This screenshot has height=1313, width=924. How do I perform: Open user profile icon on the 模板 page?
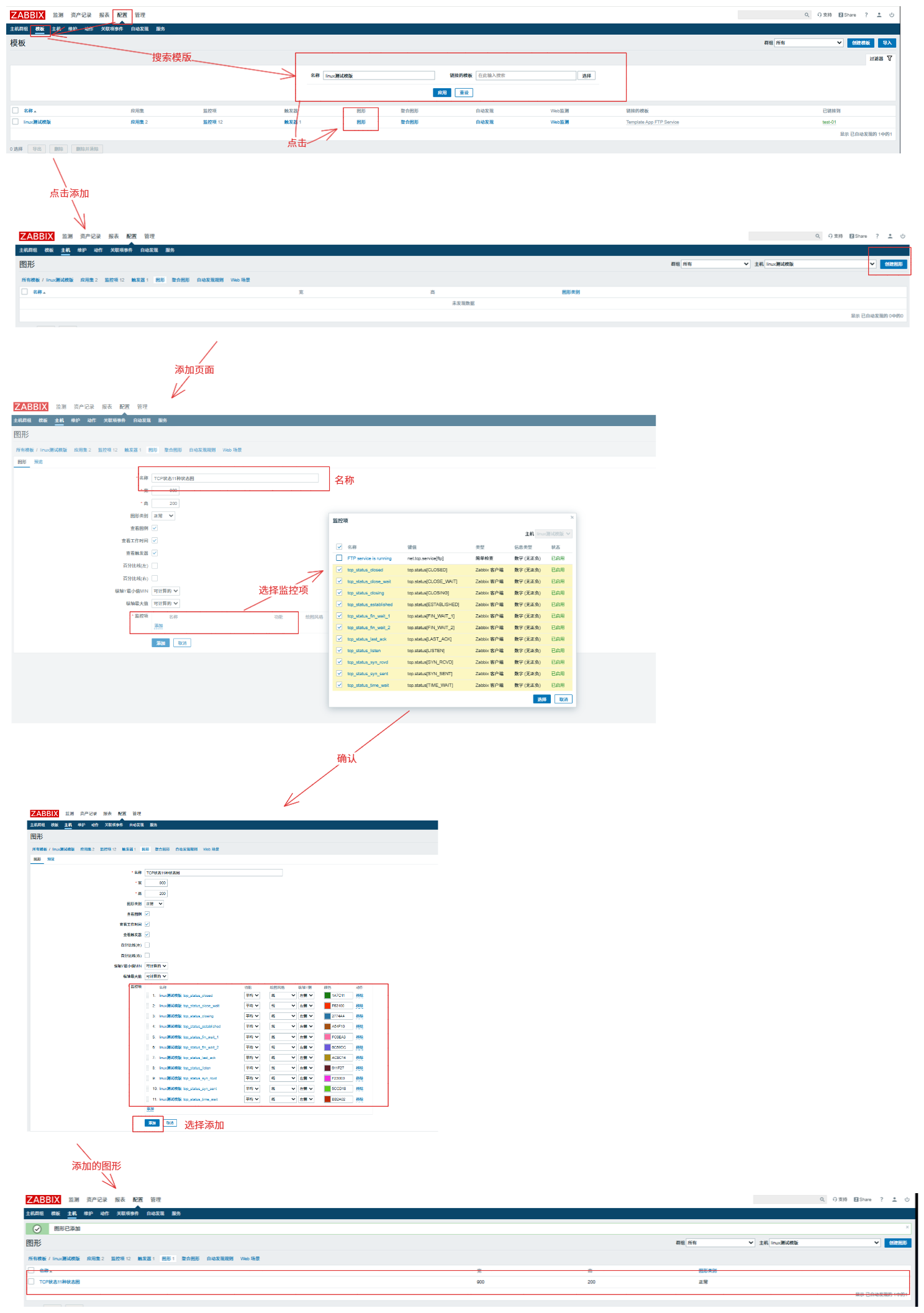[x=879, y=15]
